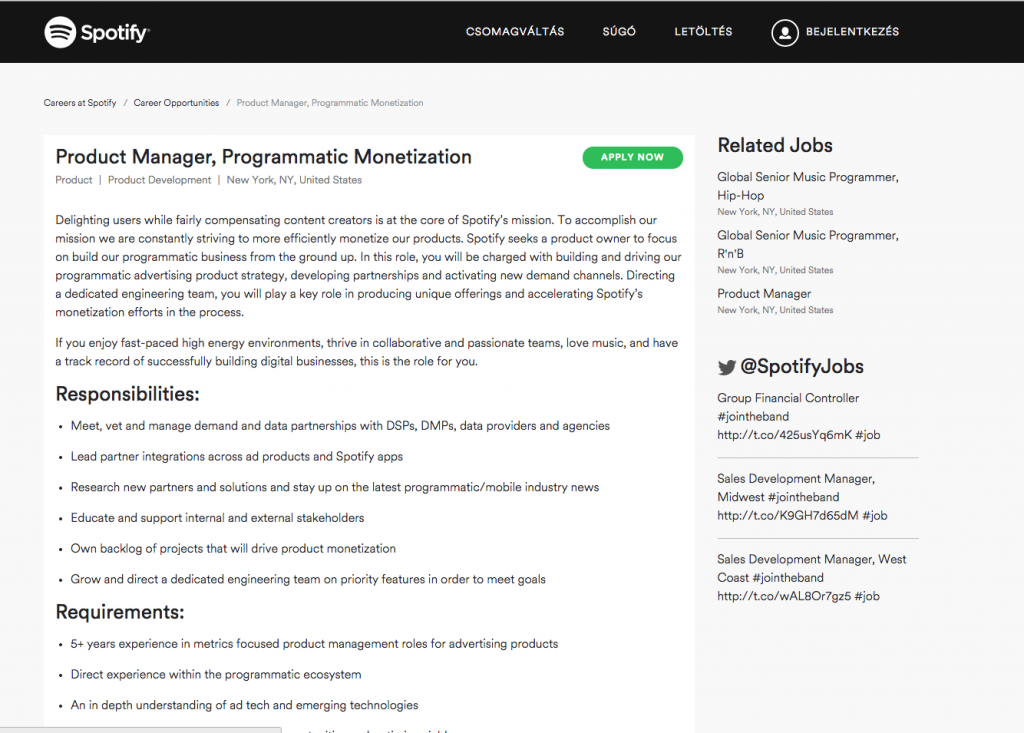Click the Requirements heading
The image size is (1024, 733).
tap(120, 612)
